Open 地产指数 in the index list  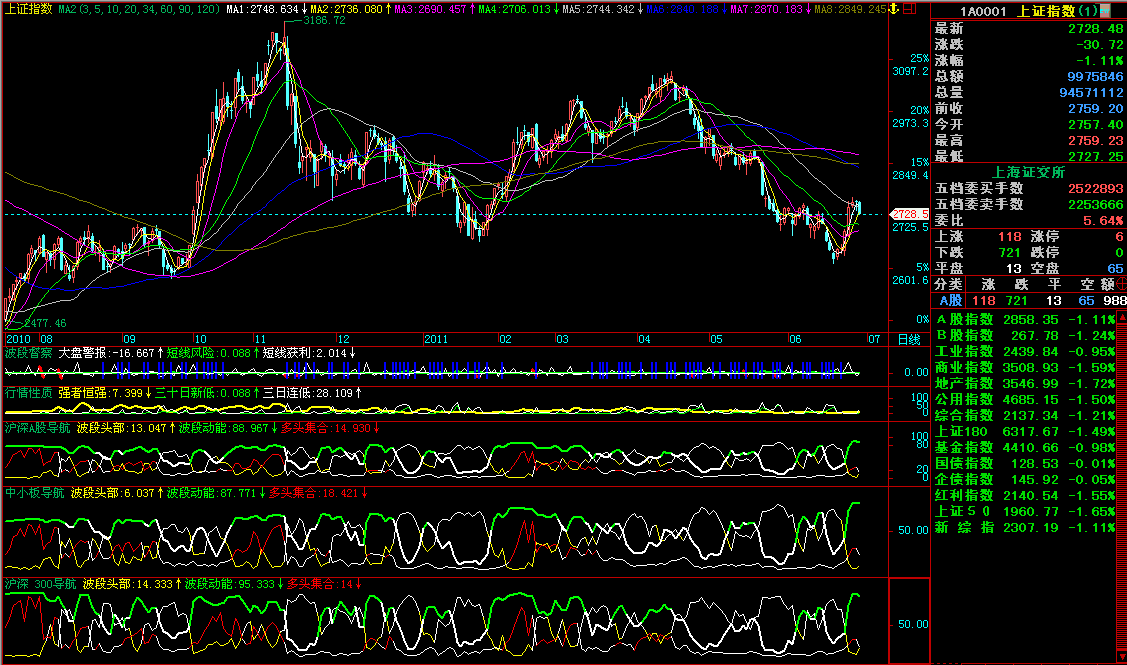[964, 383]
